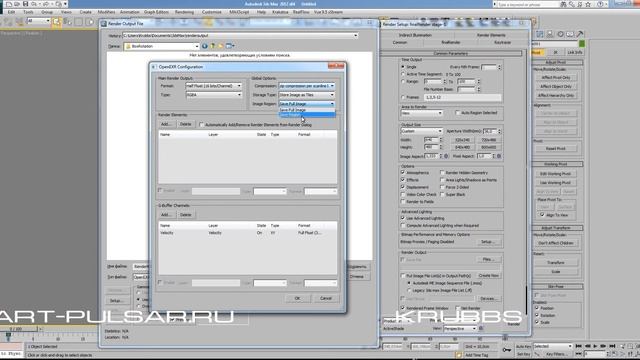
Task: Switch to the Indirect Illumination tab
Action: 415,35
